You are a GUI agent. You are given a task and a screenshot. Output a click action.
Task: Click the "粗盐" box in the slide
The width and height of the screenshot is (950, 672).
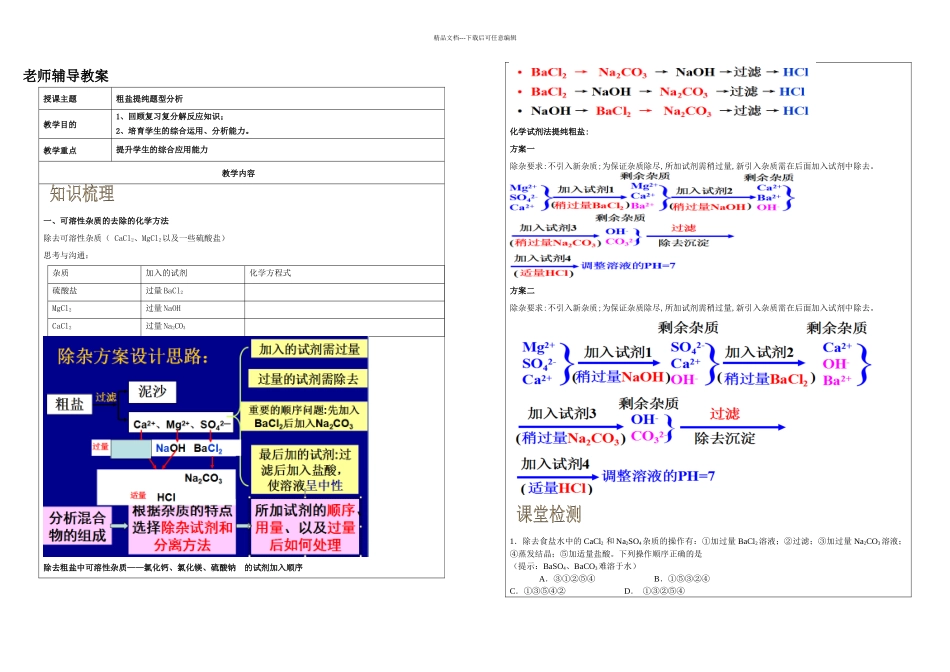[70, 404]
